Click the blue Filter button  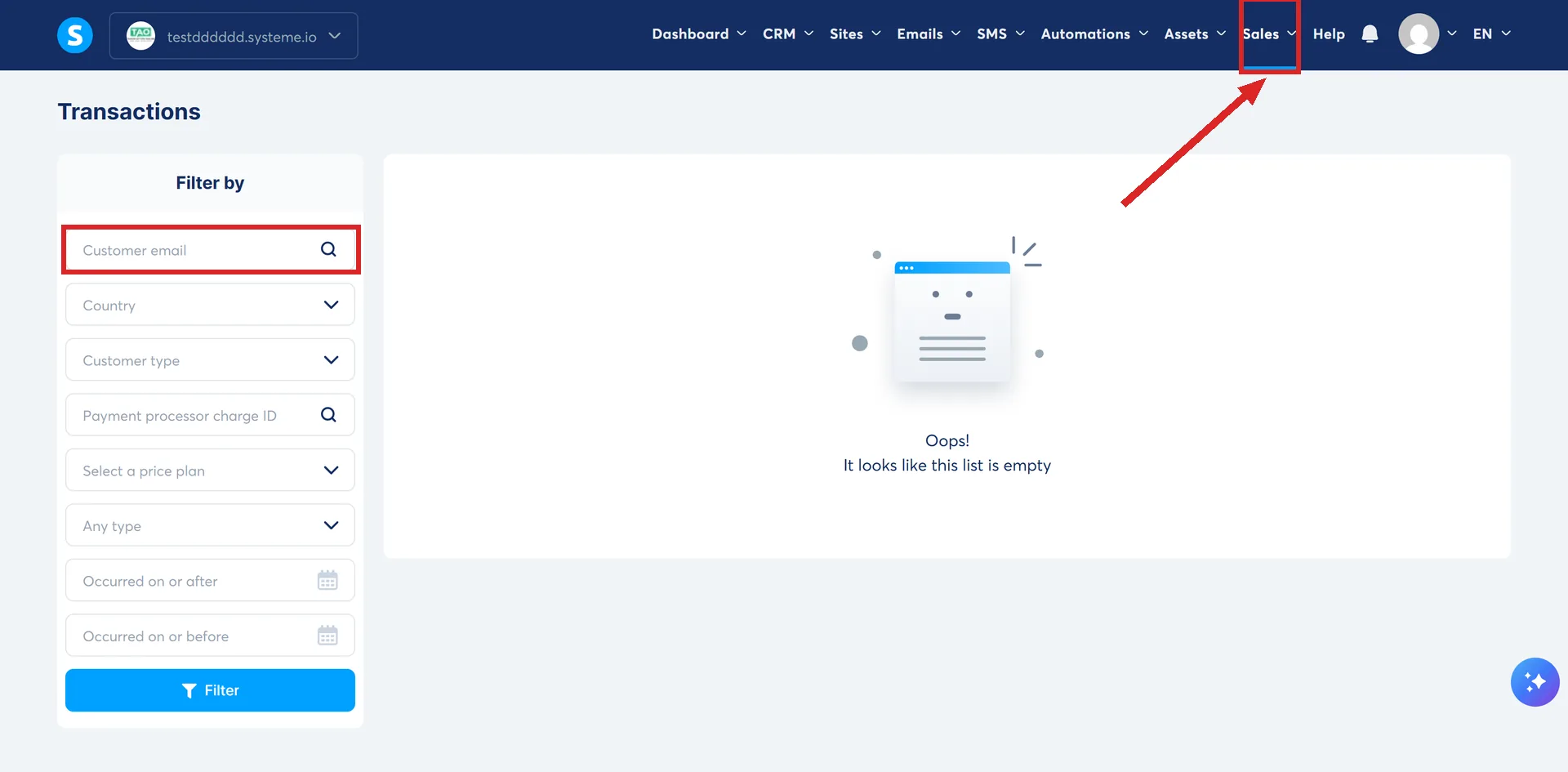pos(210,690)
